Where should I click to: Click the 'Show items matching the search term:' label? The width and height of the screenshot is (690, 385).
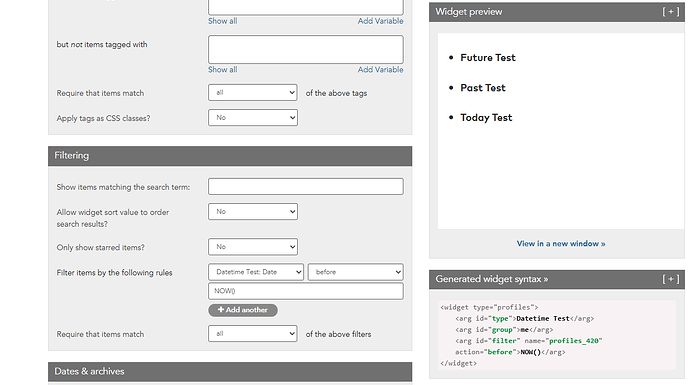click(123, 187)
